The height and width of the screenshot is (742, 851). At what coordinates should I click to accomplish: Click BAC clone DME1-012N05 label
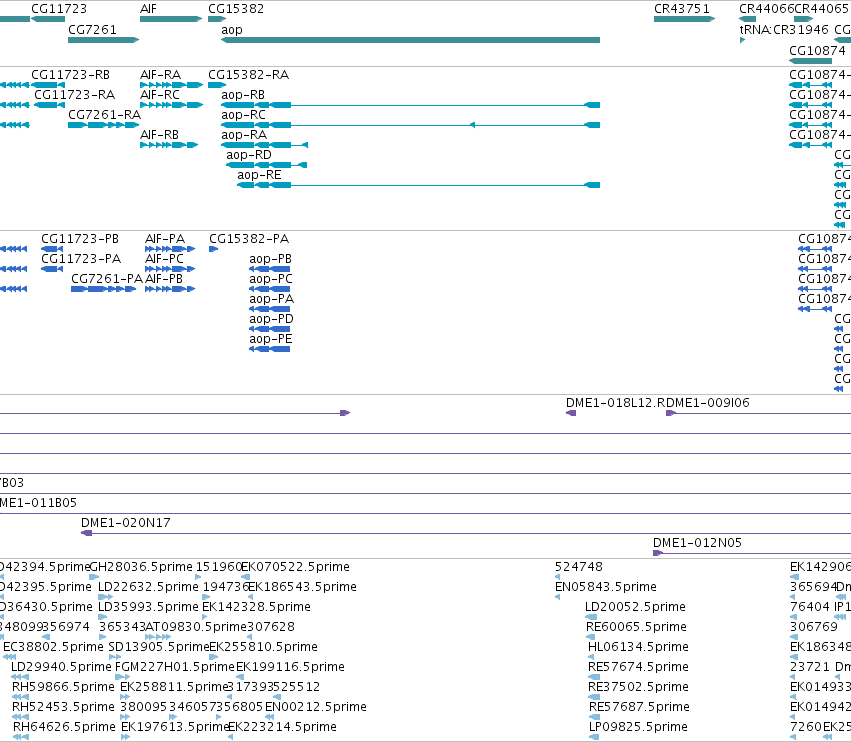(x=697, y=543)
